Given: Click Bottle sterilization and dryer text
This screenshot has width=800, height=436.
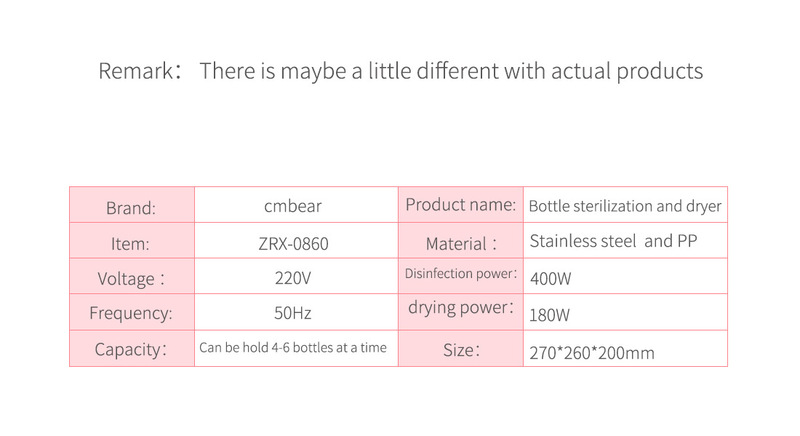Looking at the screenshot, I should [625, 207].
